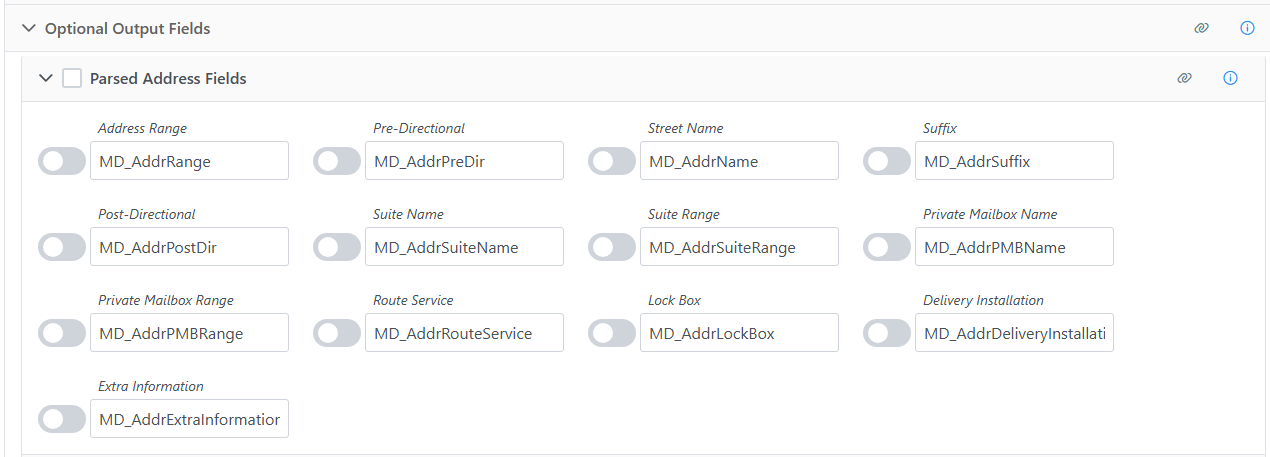This screenshot has height=457, width=1270.
Task: Click the "Extra Information" field label
Action: 151,386
